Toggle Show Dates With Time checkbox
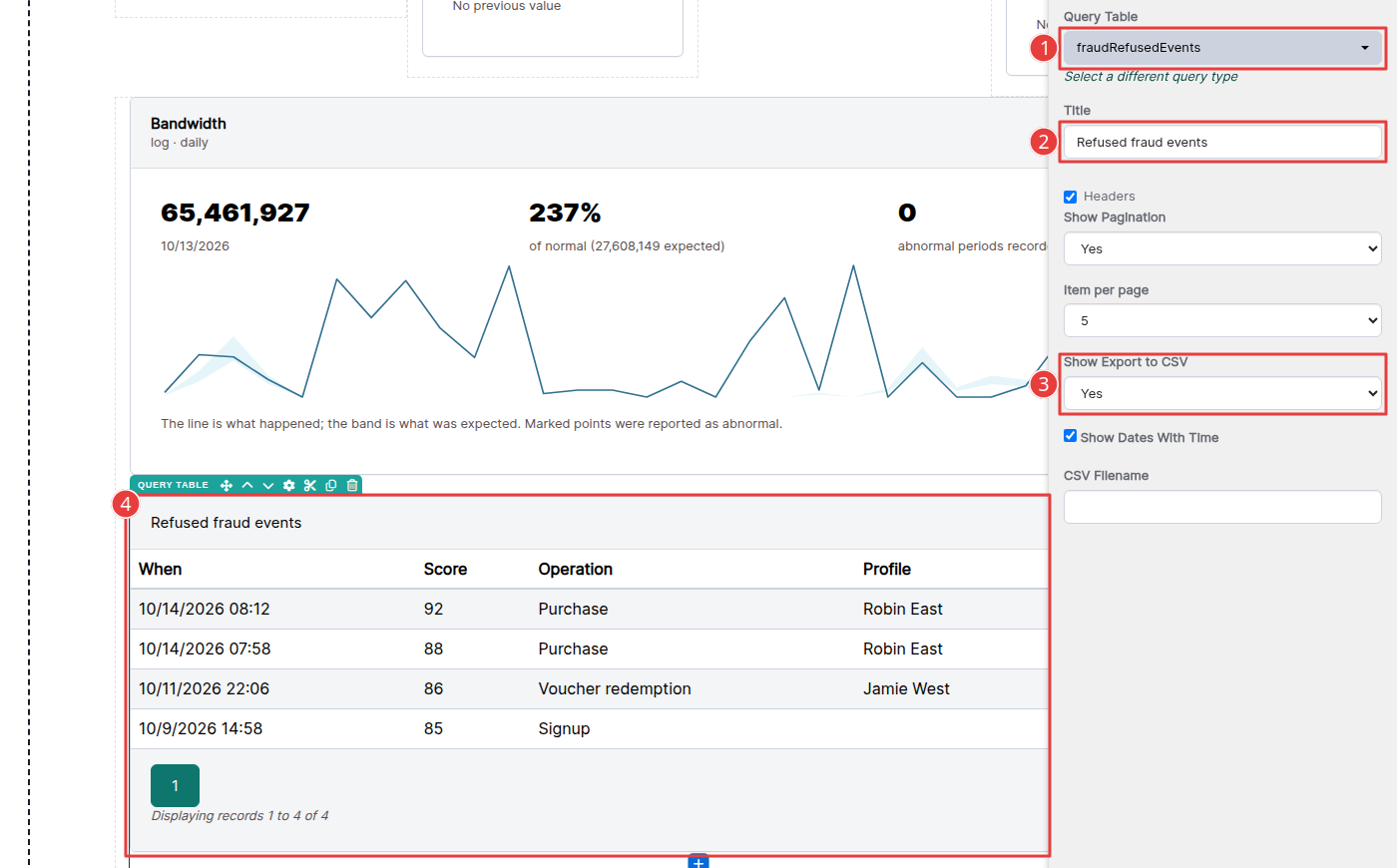This screenshot has width=1397, height=868. coord(1070,436)
